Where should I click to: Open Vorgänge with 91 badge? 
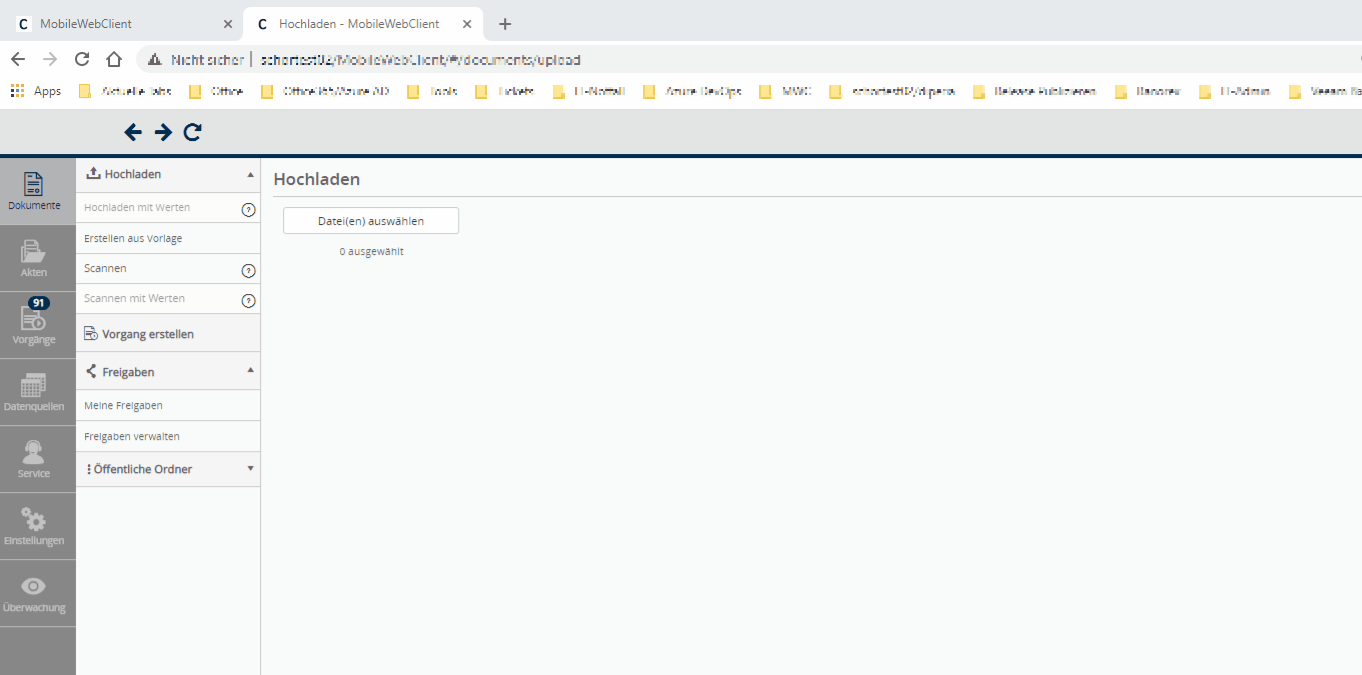[34, 324]
